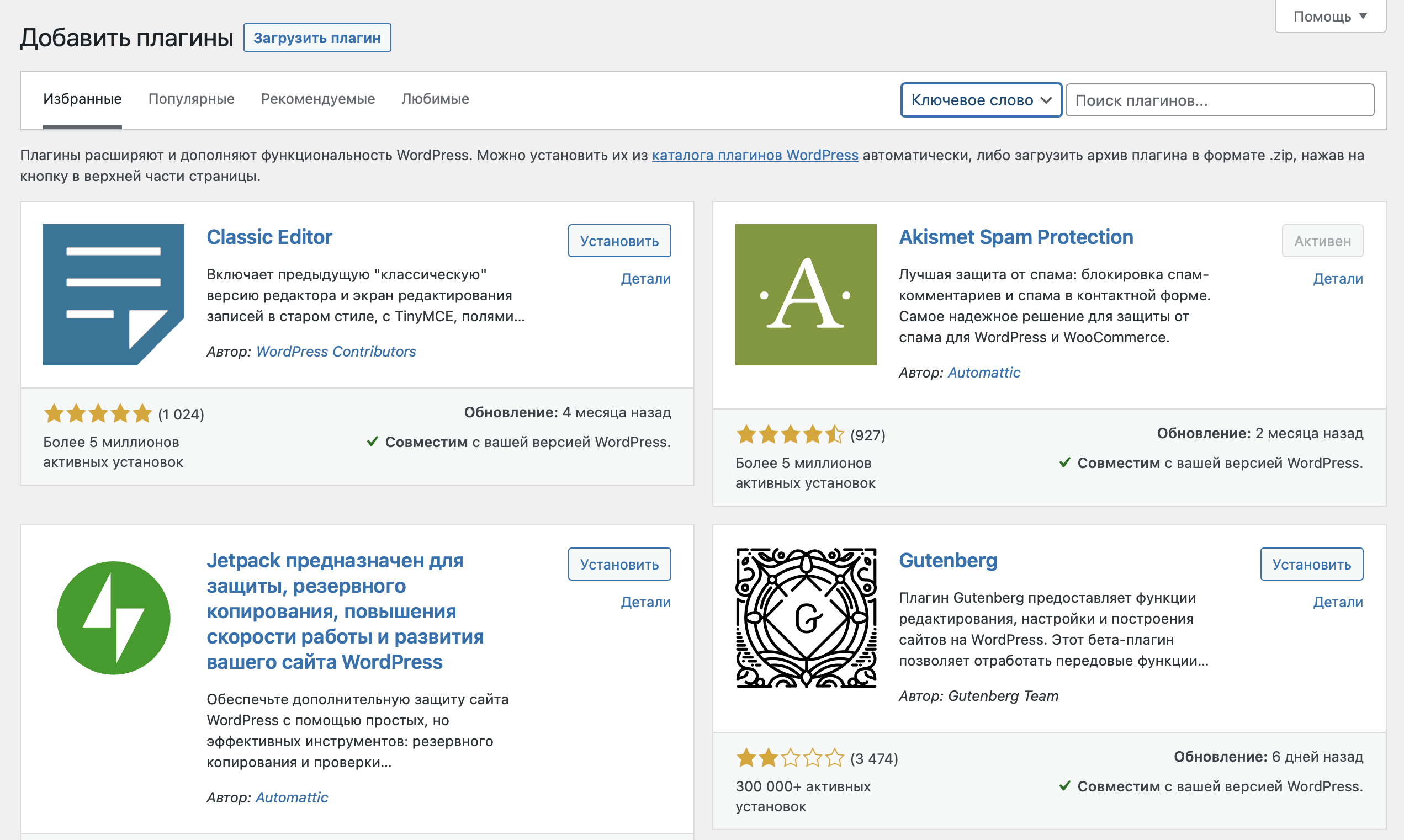The image size is (1404, 840).
Task: View Детали for Akismet Spam Protection
Action: 1338,279
